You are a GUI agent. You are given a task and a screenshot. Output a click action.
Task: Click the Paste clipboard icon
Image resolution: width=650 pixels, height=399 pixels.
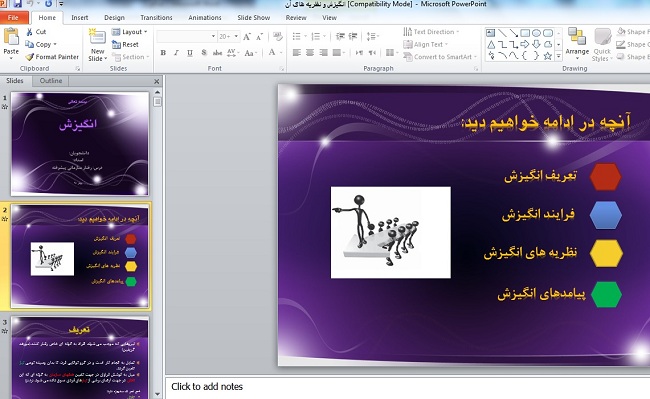coord(11,36)
